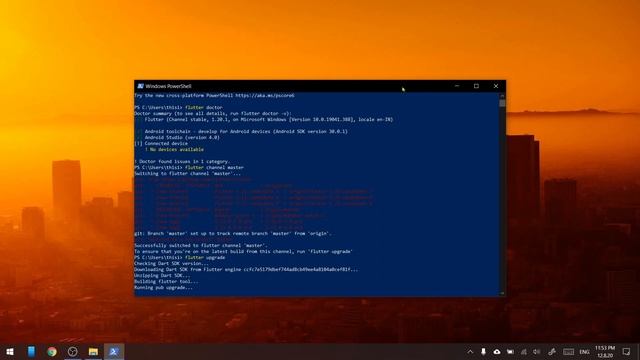Click the 'Windows PowerShell' title text
The width and height of the screenshot is (640, 360).
(x=168, y=86)
